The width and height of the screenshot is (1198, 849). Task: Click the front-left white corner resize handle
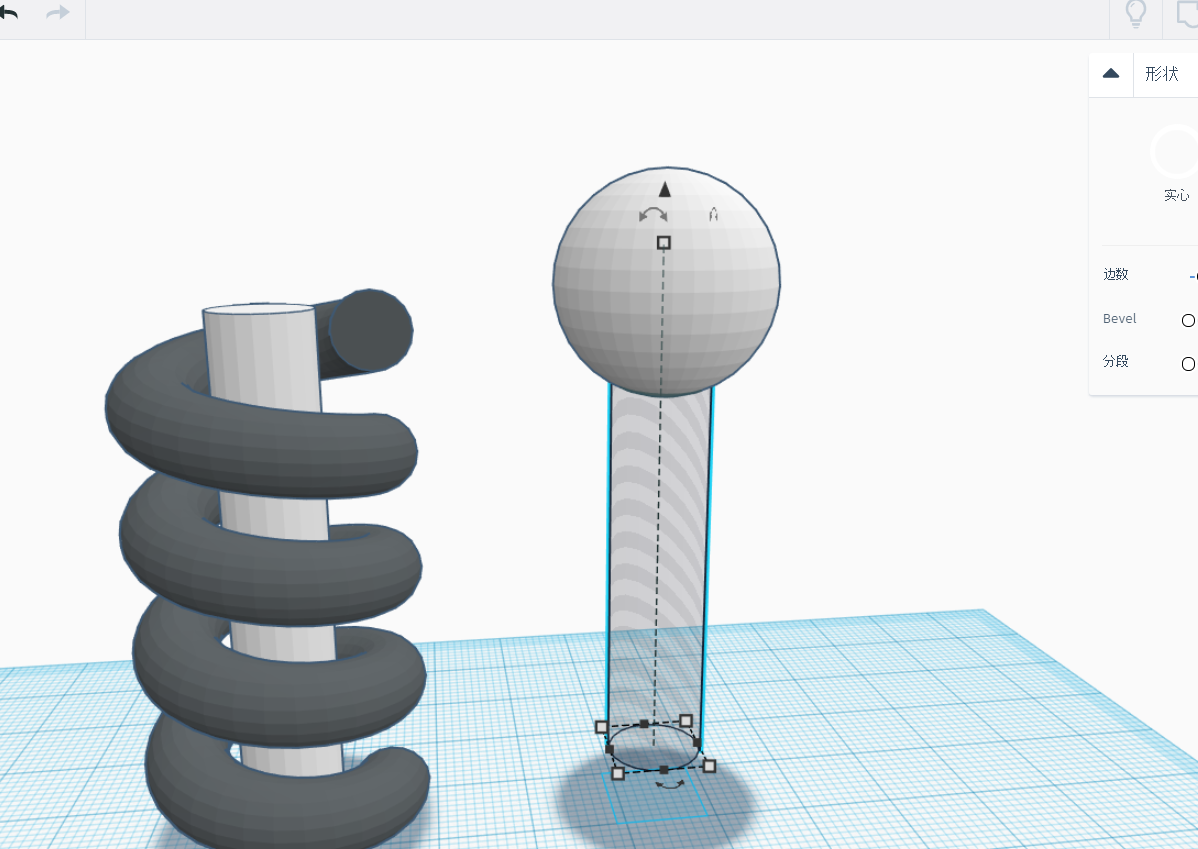pos(618,773)
